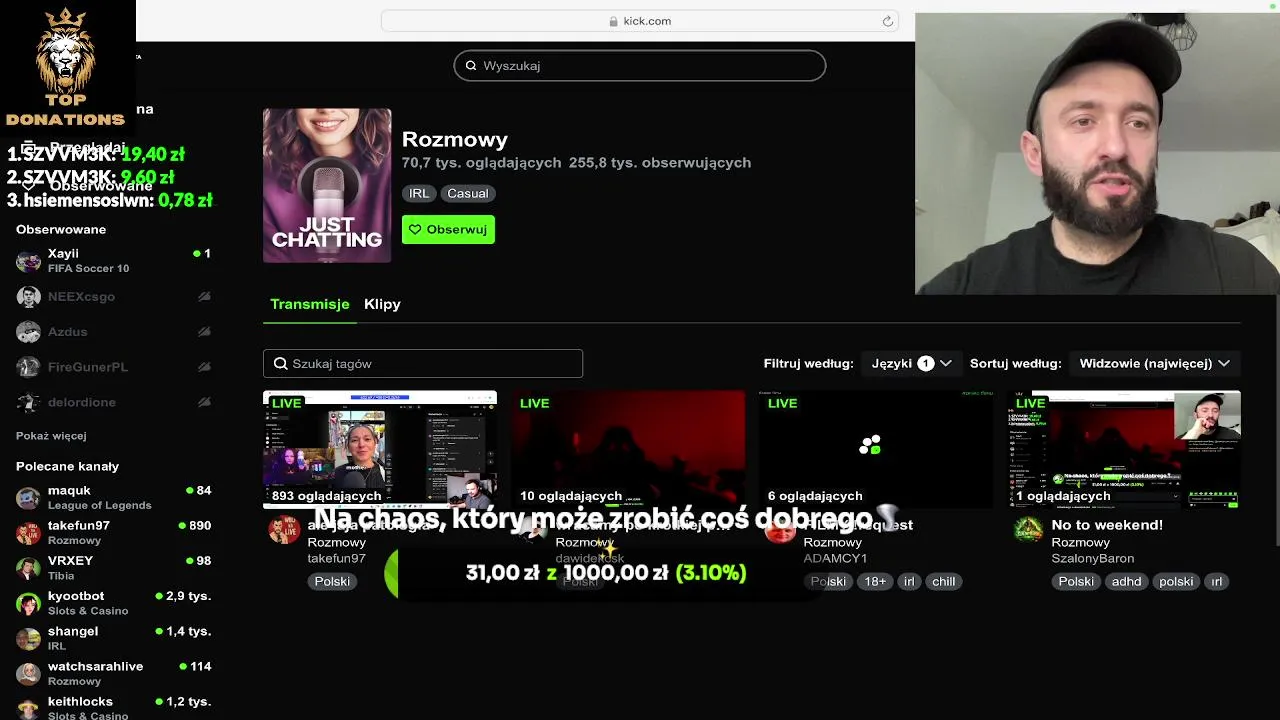Click NEEXcsgo's avatar icon in sidebar

(28, 297)
